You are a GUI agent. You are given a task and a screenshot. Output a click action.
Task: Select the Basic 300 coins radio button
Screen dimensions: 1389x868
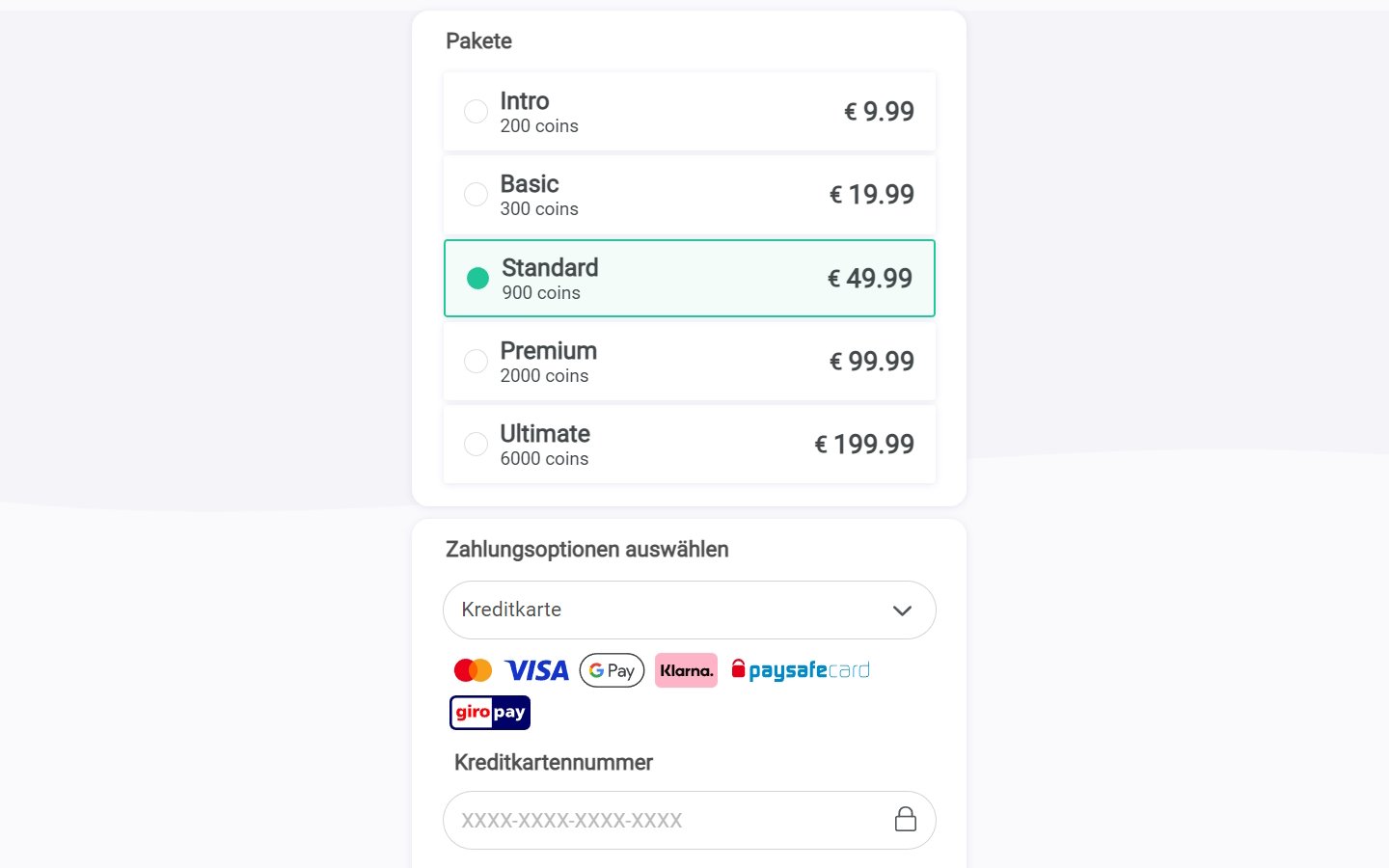[x=476, y=194]
